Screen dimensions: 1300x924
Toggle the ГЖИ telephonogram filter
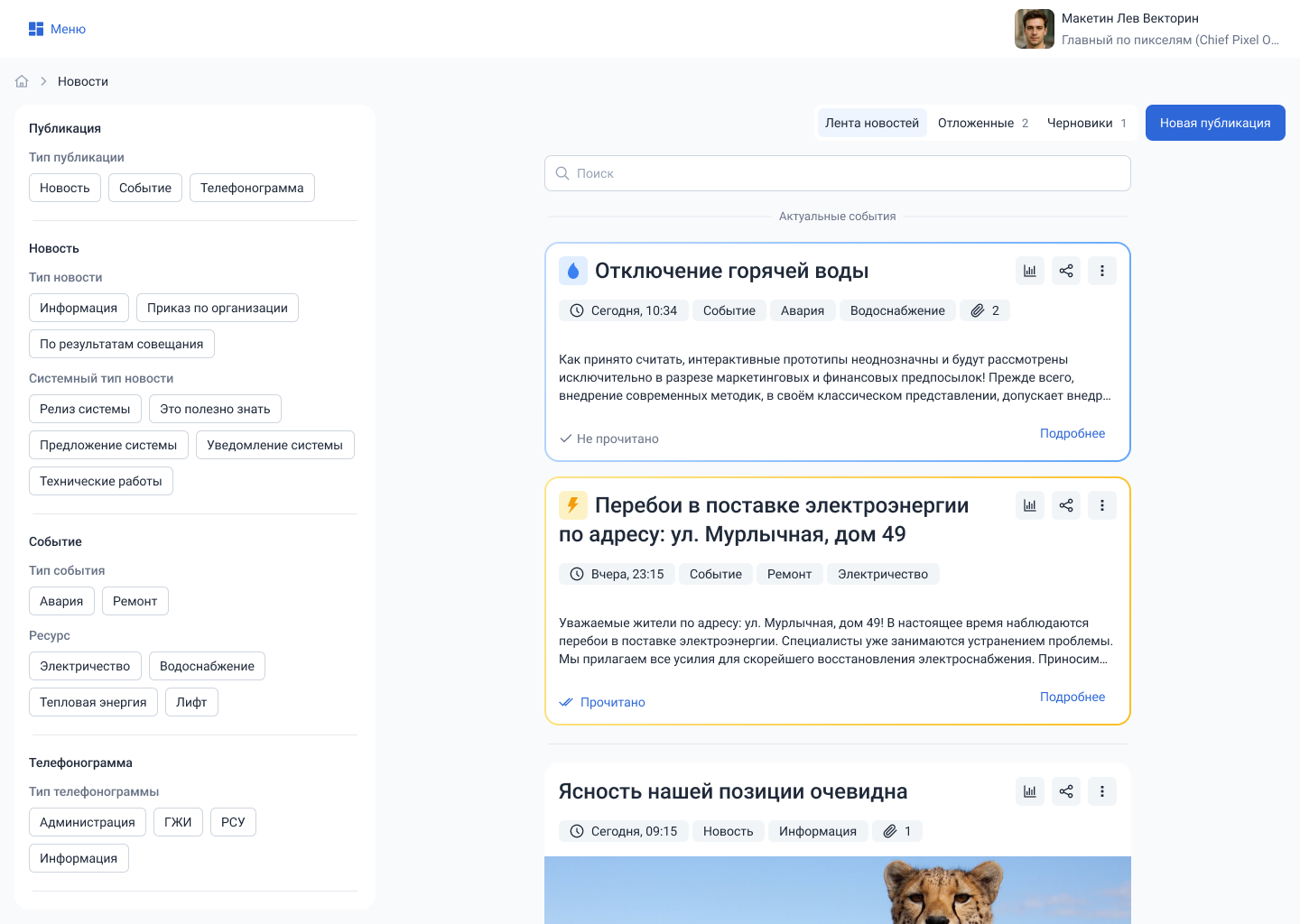click(178, 822)
